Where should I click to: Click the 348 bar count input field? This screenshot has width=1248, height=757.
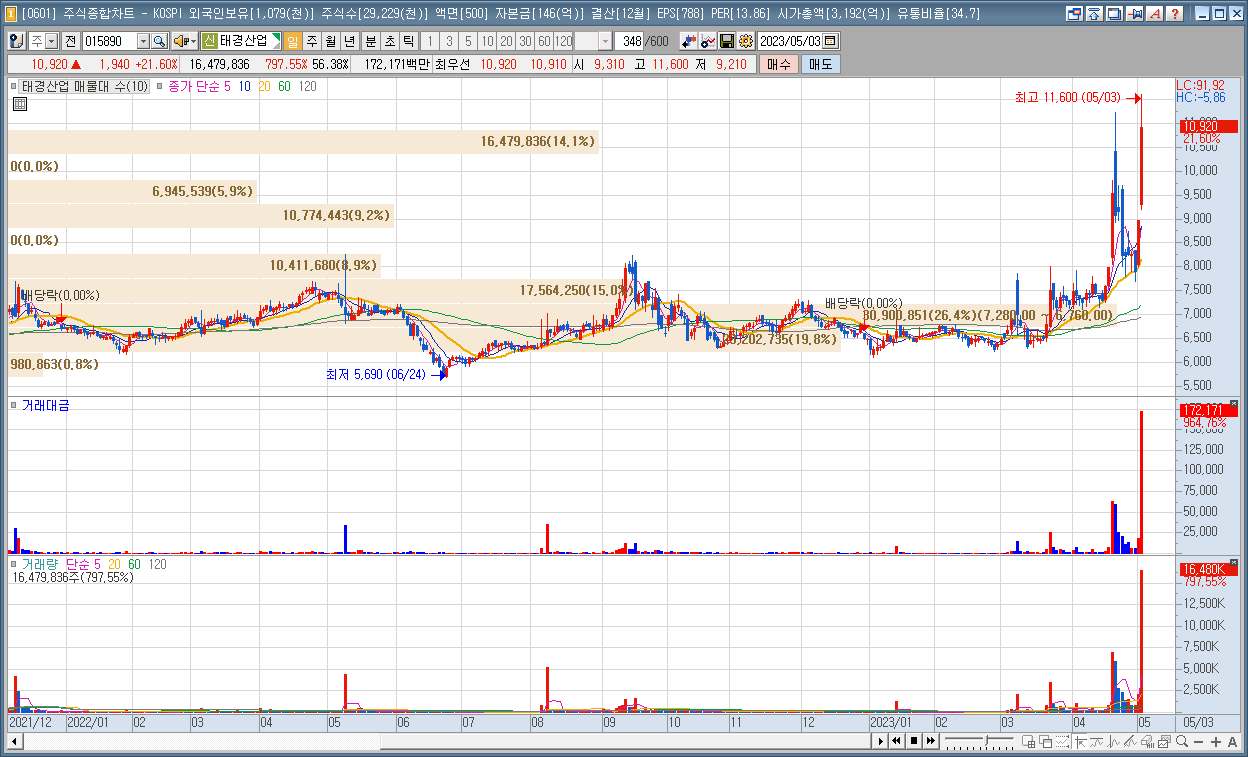pos(631,41)
